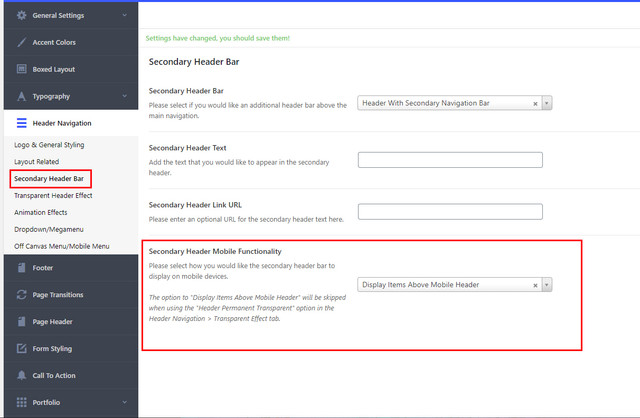This screenshot has width=640, height=418.
Task: Open General Settings menu
Action: click(71, 15)
